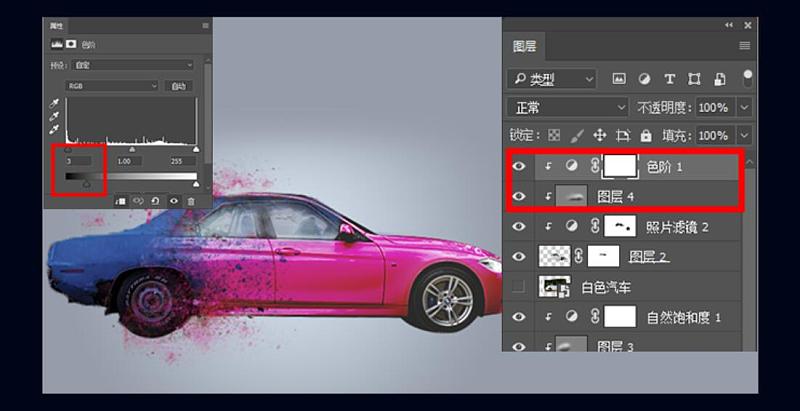Image resolution: width=800 pixels, height=411 pixels.
Task: Click the shadow input value field showing 3
Action: point(79,160)
